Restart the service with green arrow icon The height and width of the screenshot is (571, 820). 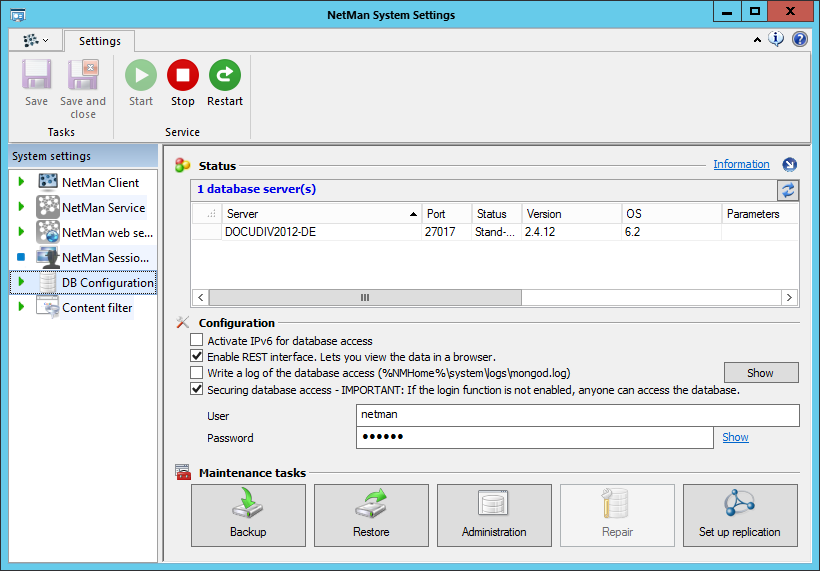tap(225, 75)
